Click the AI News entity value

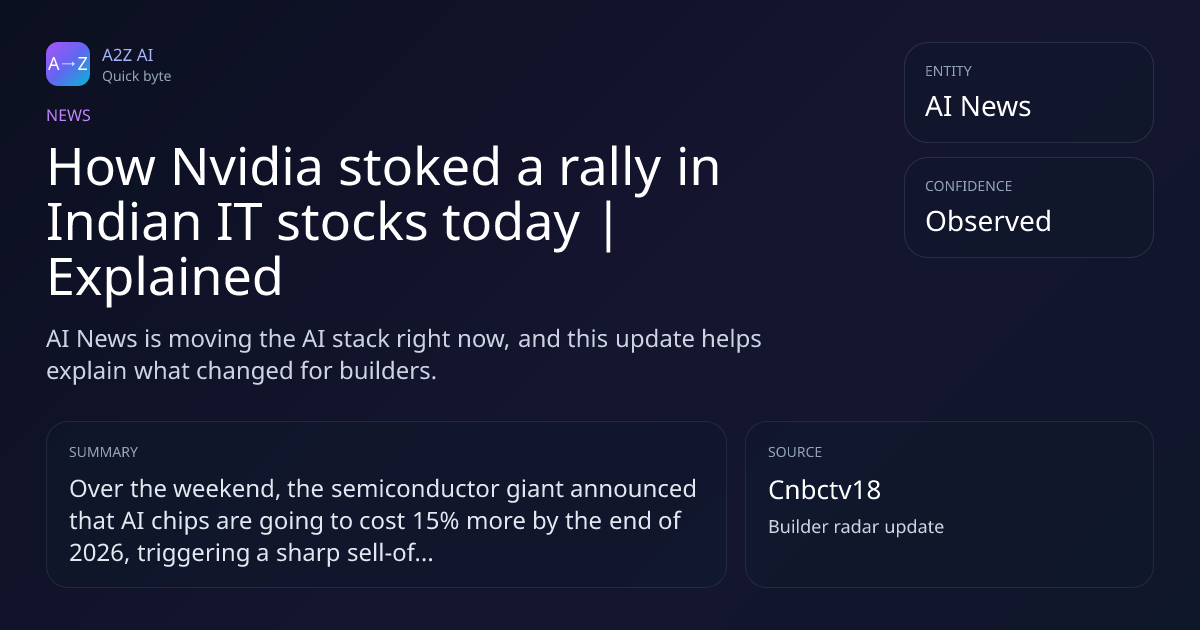(x=978, y=107)
